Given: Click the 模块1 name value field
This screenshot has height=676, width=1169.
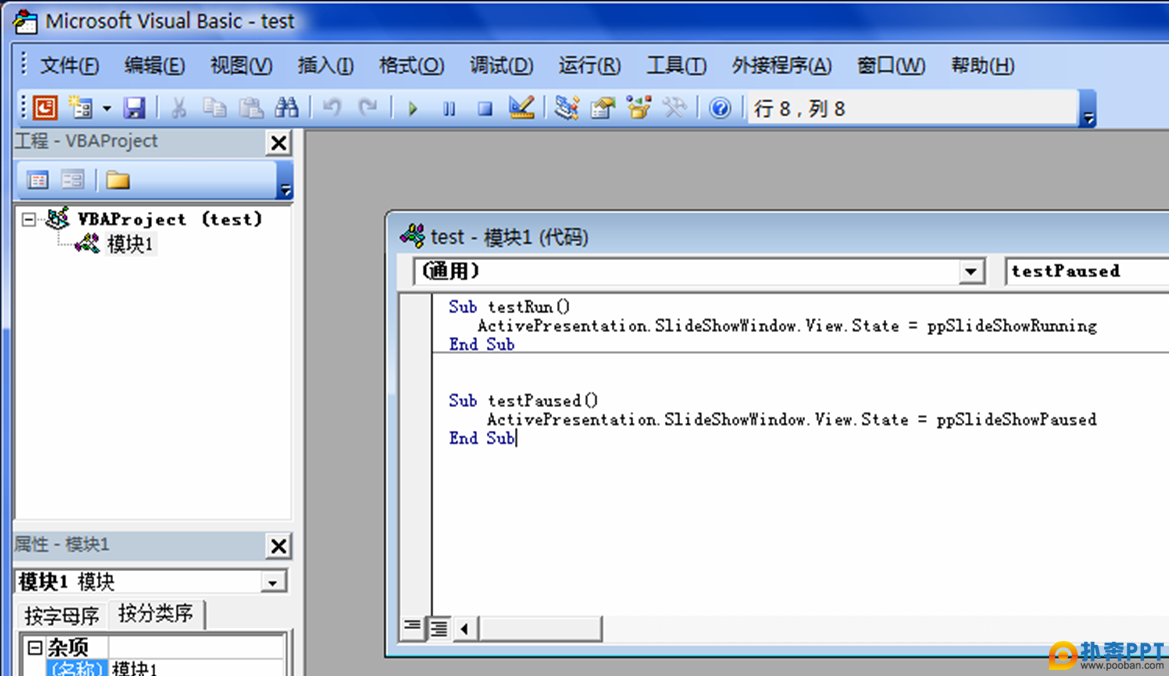Looking at the screenshot, I should [197, 668].
